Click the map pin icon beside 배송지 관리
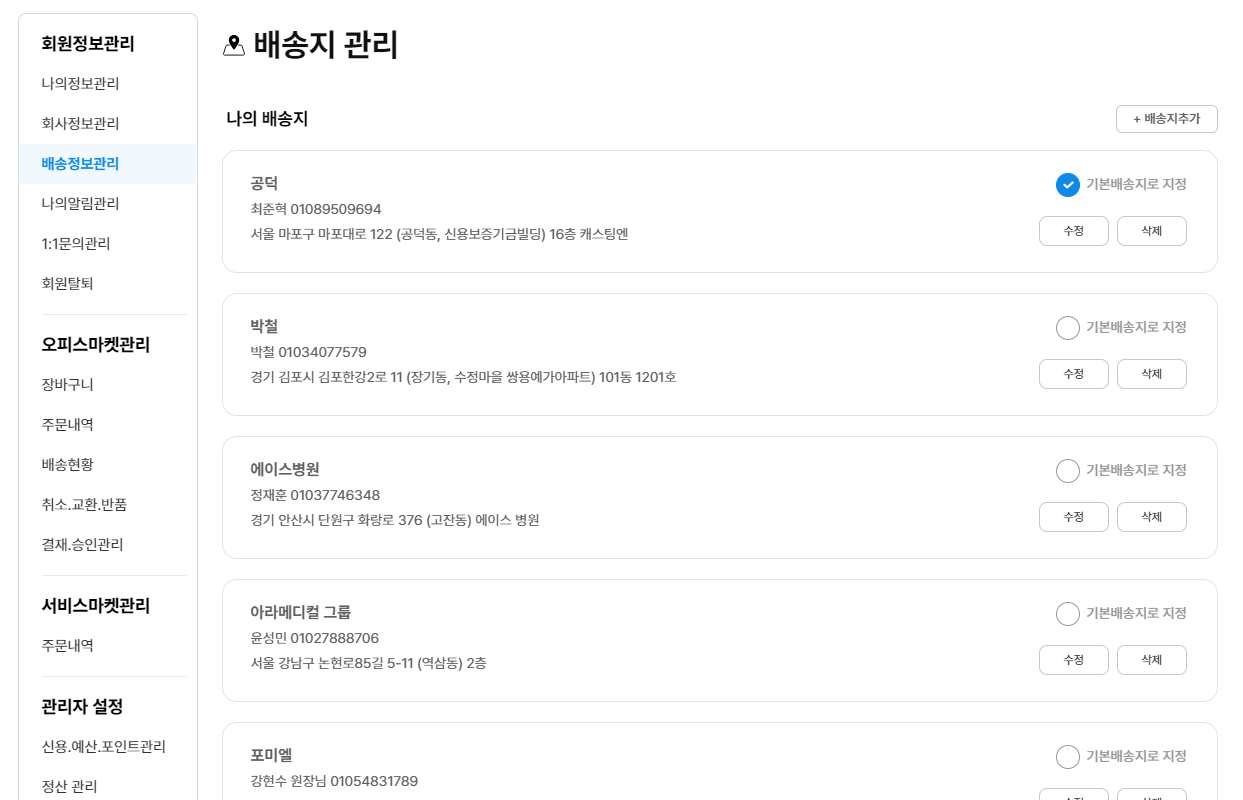The image size is (1243, 800). [234, 46]
